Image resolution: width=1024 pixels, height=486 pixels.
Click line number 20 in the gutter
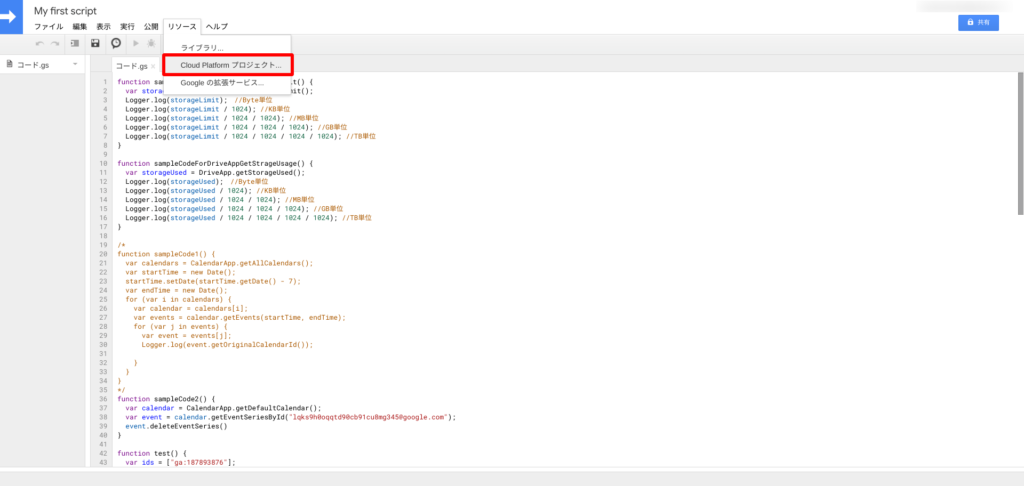[103, 254]
